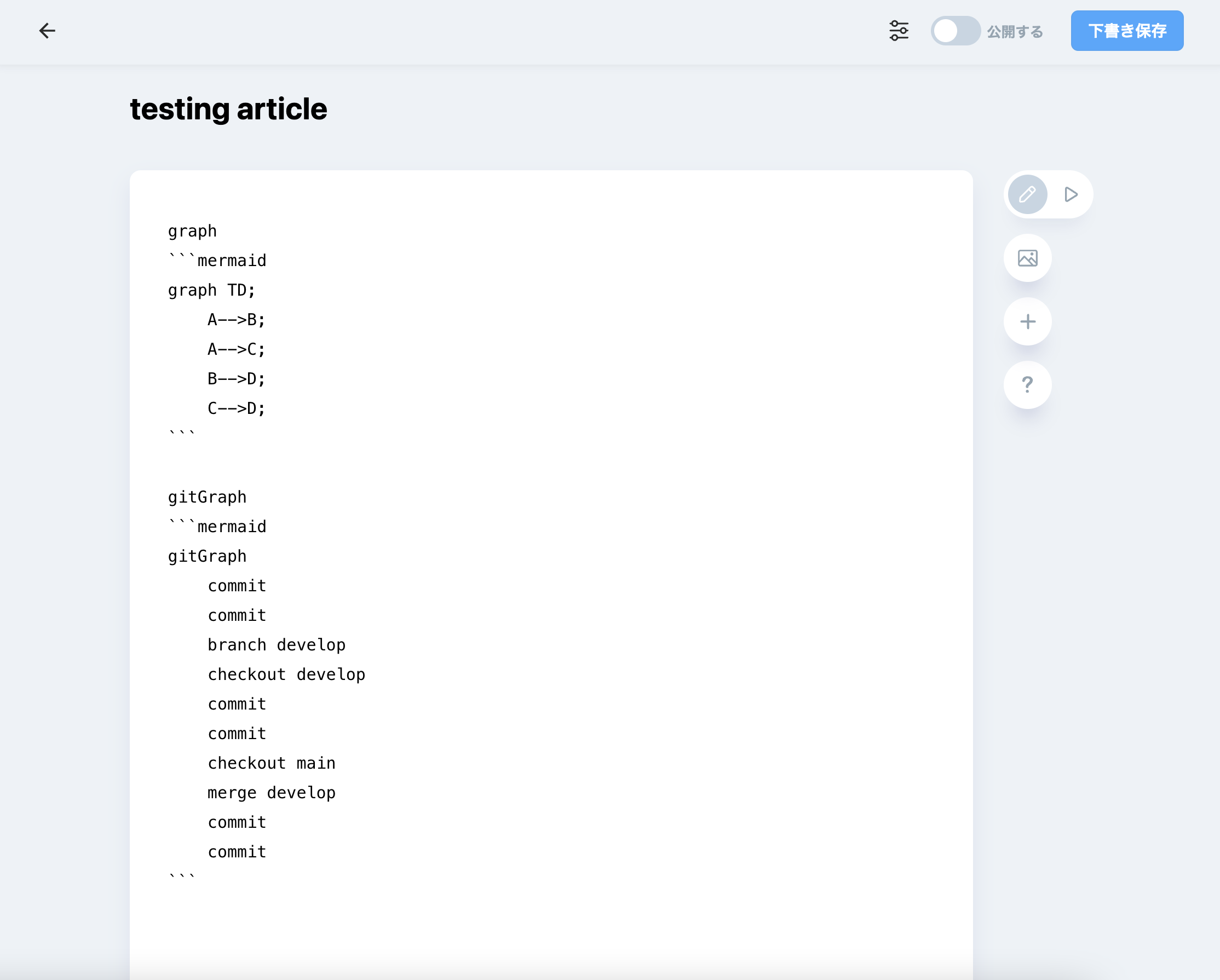Switch to preview with play icon
The height and width of the screenshot is (980, 1220).
coord(1070,195)
